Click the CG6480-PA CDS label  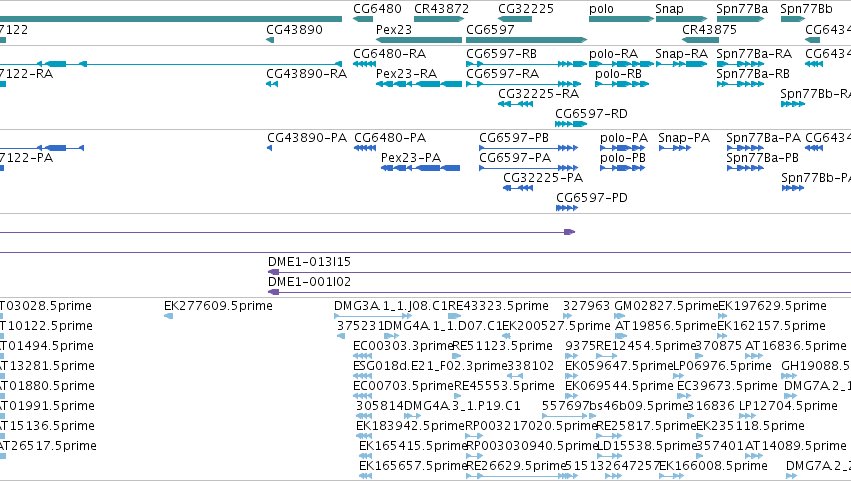point(390,138)
